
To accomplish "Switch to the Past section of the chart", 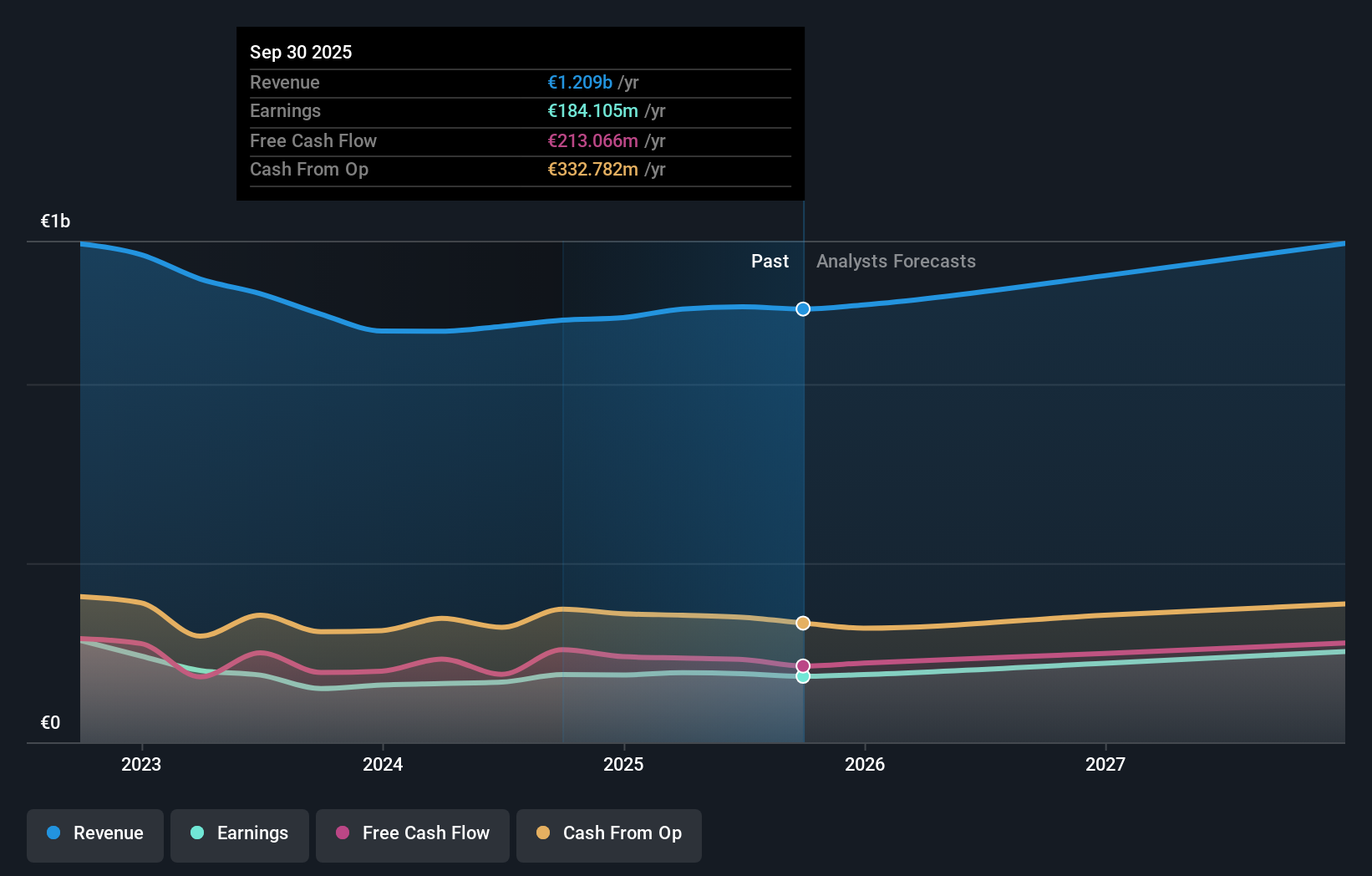I will pyautogui.click(x=770, y=261).
